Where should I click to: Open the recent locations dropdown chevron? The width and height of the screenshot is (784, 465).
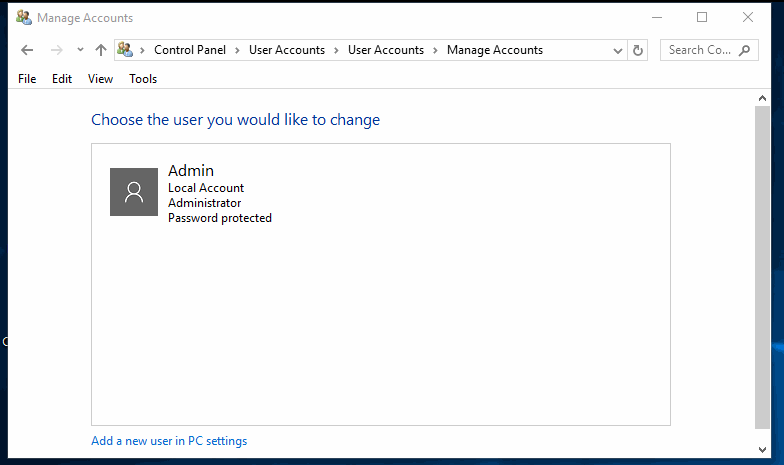[80, 50]
